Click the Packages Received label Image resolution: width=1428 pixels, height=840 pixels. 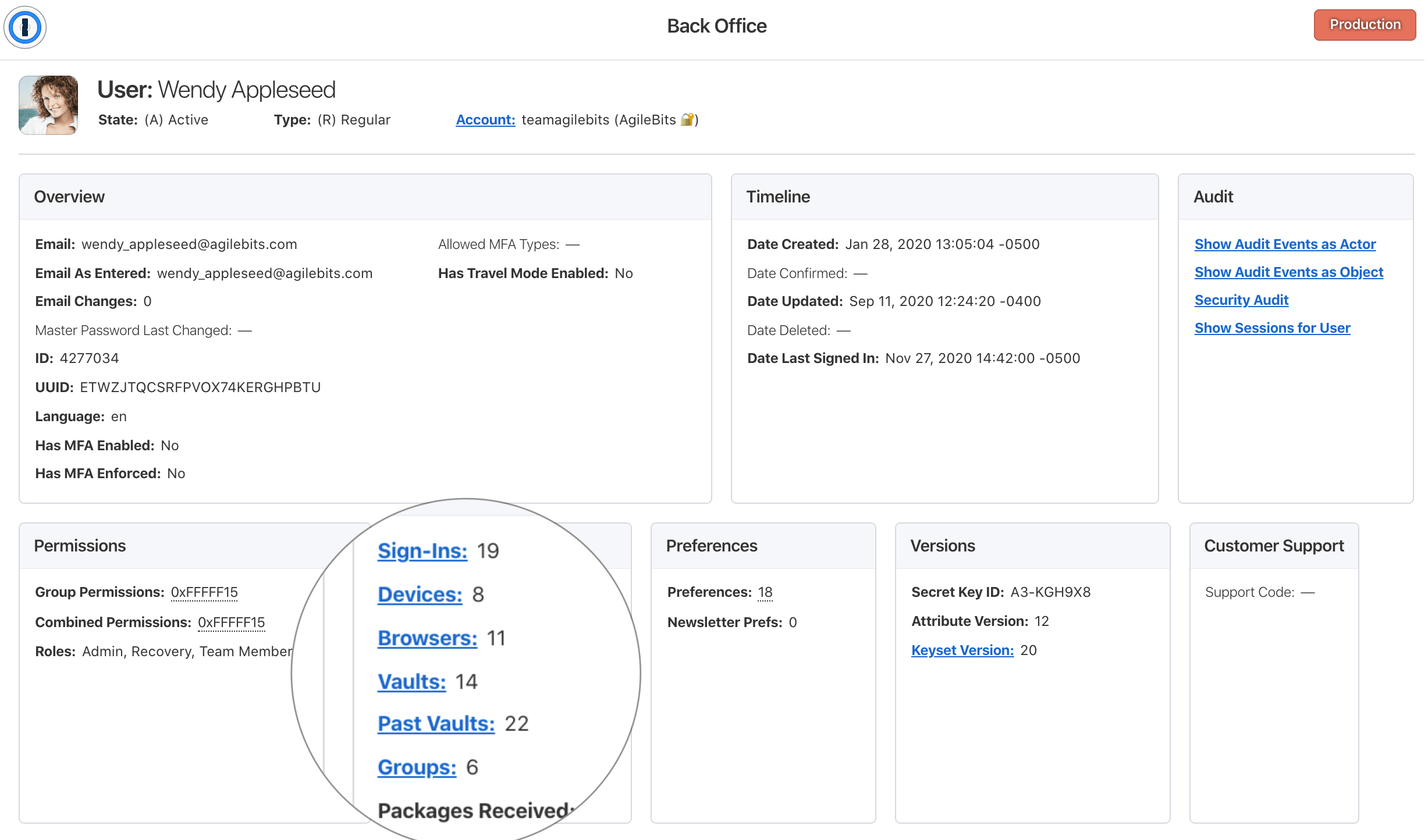(476, 810)
